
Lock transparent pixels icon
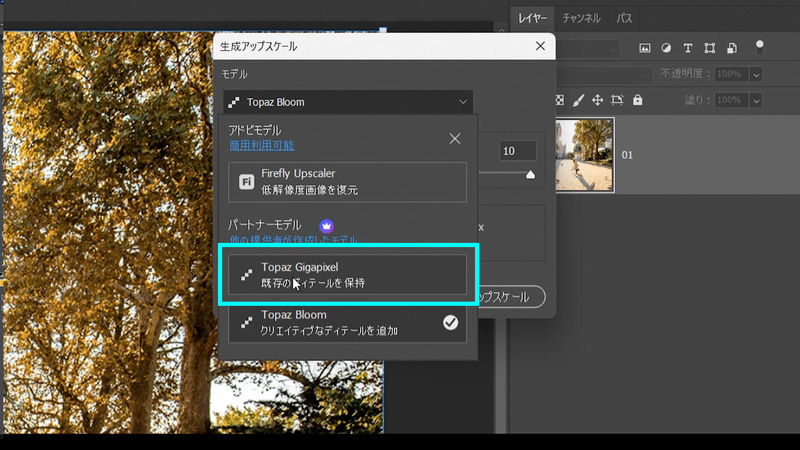coord(560,100)
